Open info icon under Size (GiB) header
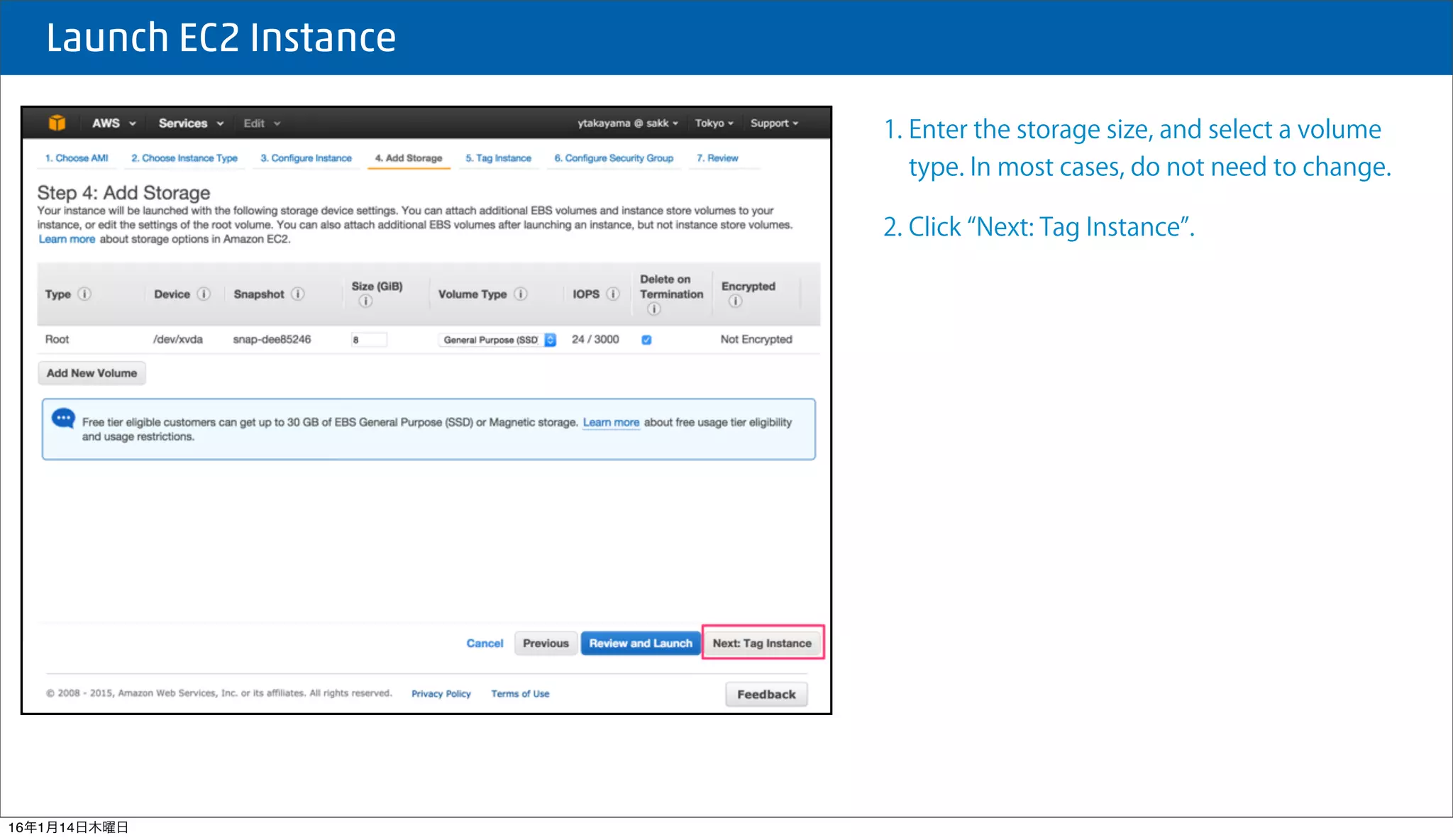This screenshot has height=840, width=1453. [365, 302]
